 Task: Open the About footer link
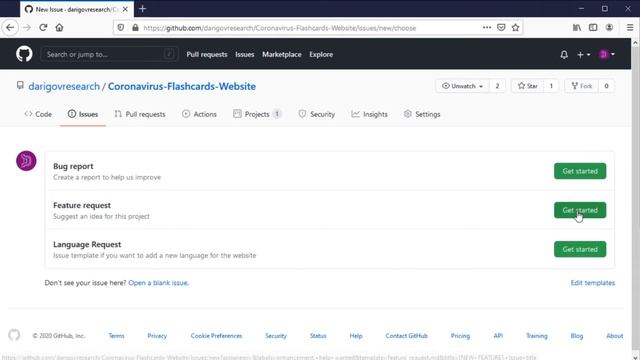pyautogui.click(x=615, y=336)
